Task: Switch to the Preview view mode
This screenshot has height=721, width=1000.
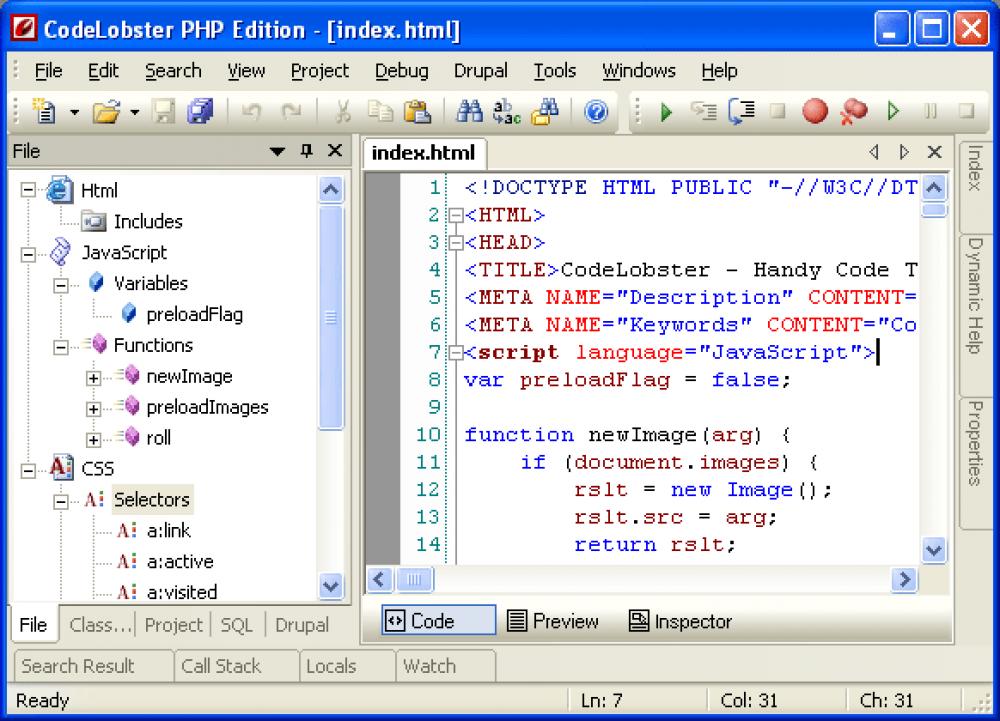Action: [552, 620]
